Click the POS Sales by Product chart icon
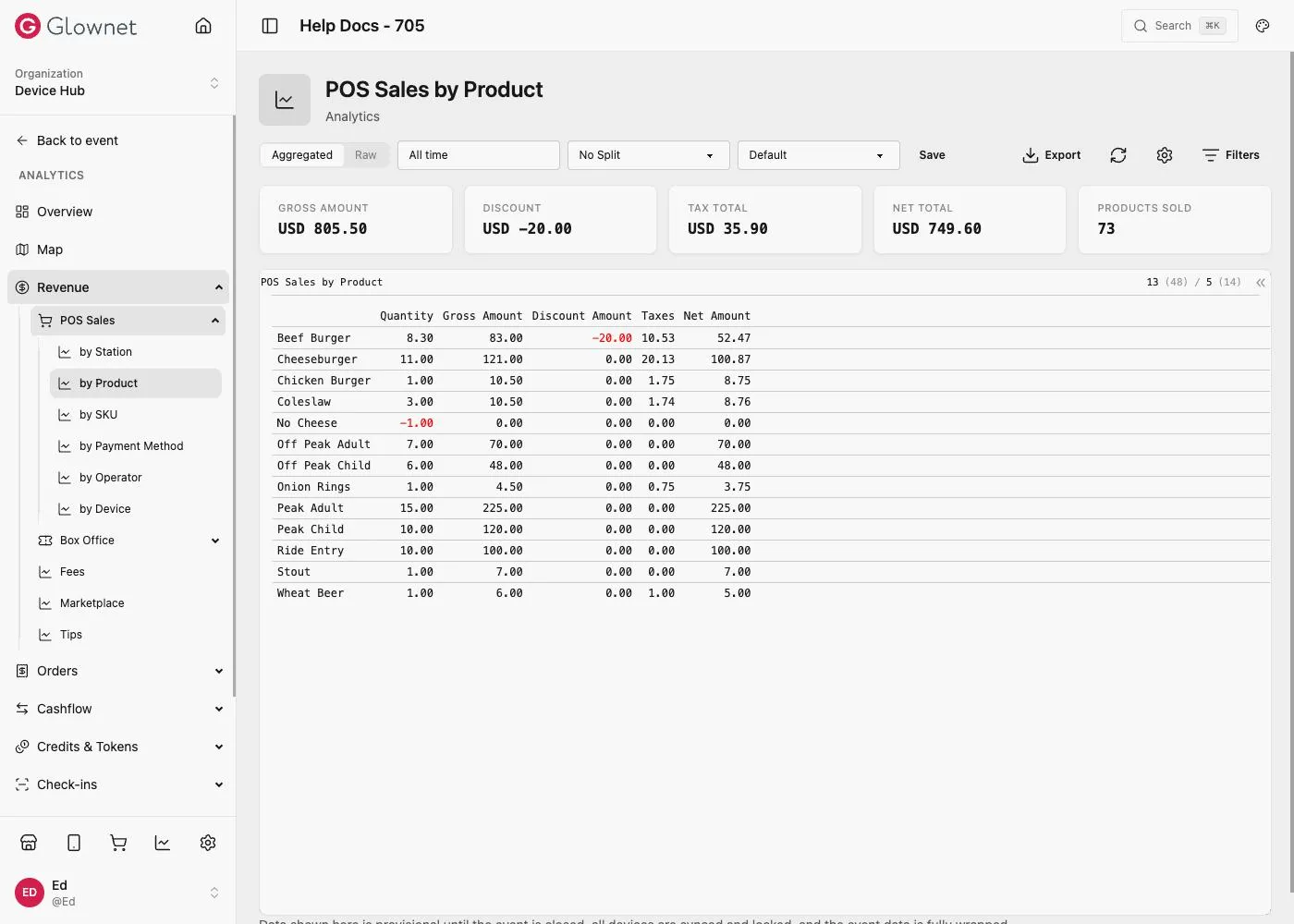This screenshot has height=924, width=1294. click(285, 100)
